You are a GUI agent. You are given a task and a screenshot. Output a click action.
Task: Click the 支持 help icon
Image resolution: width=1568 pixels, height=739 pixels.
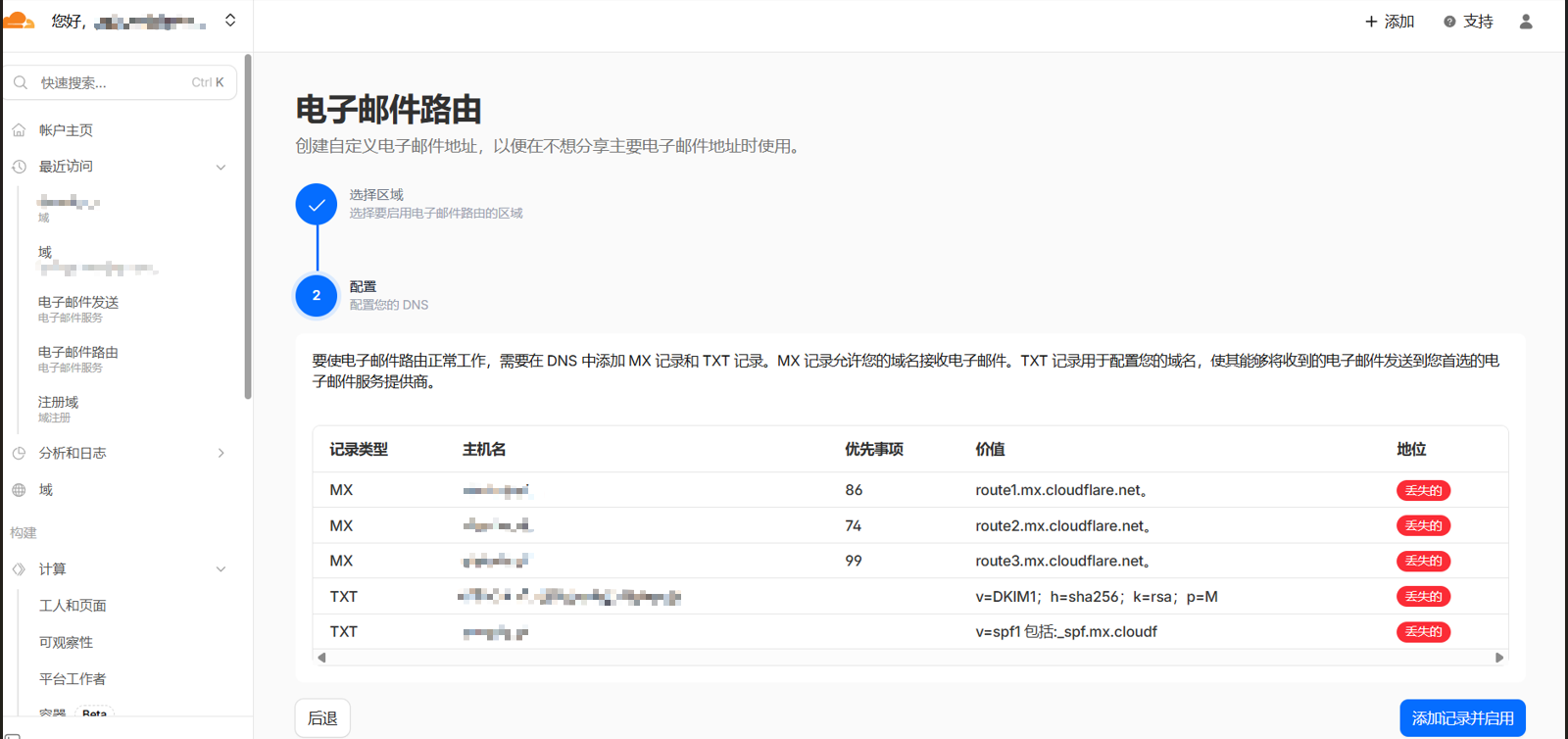pos(1449,22)
